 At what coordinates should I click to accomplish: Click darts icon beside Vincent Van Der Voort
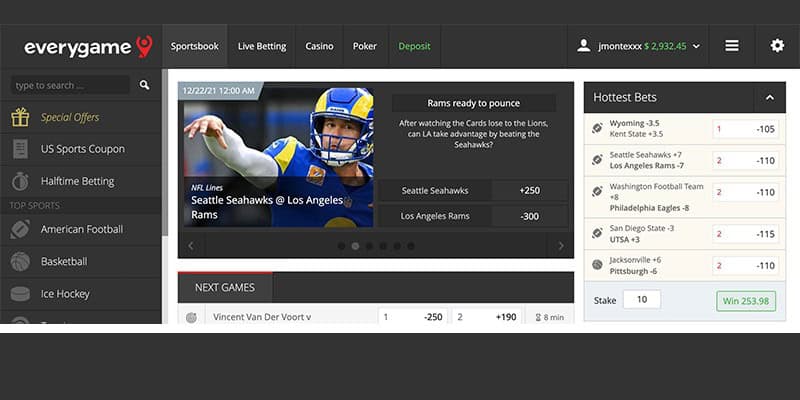click(191, 317)
